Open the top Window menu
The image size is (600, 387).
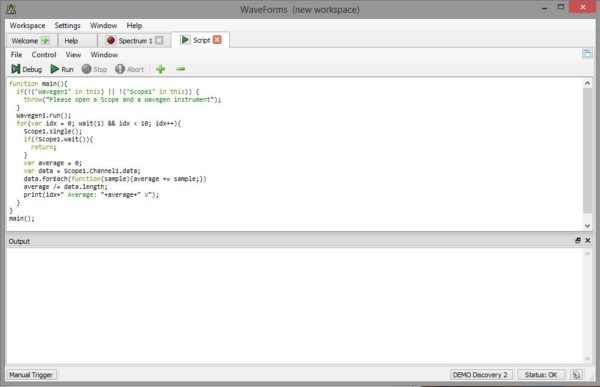pyautogui.click(x=103, y=26)
